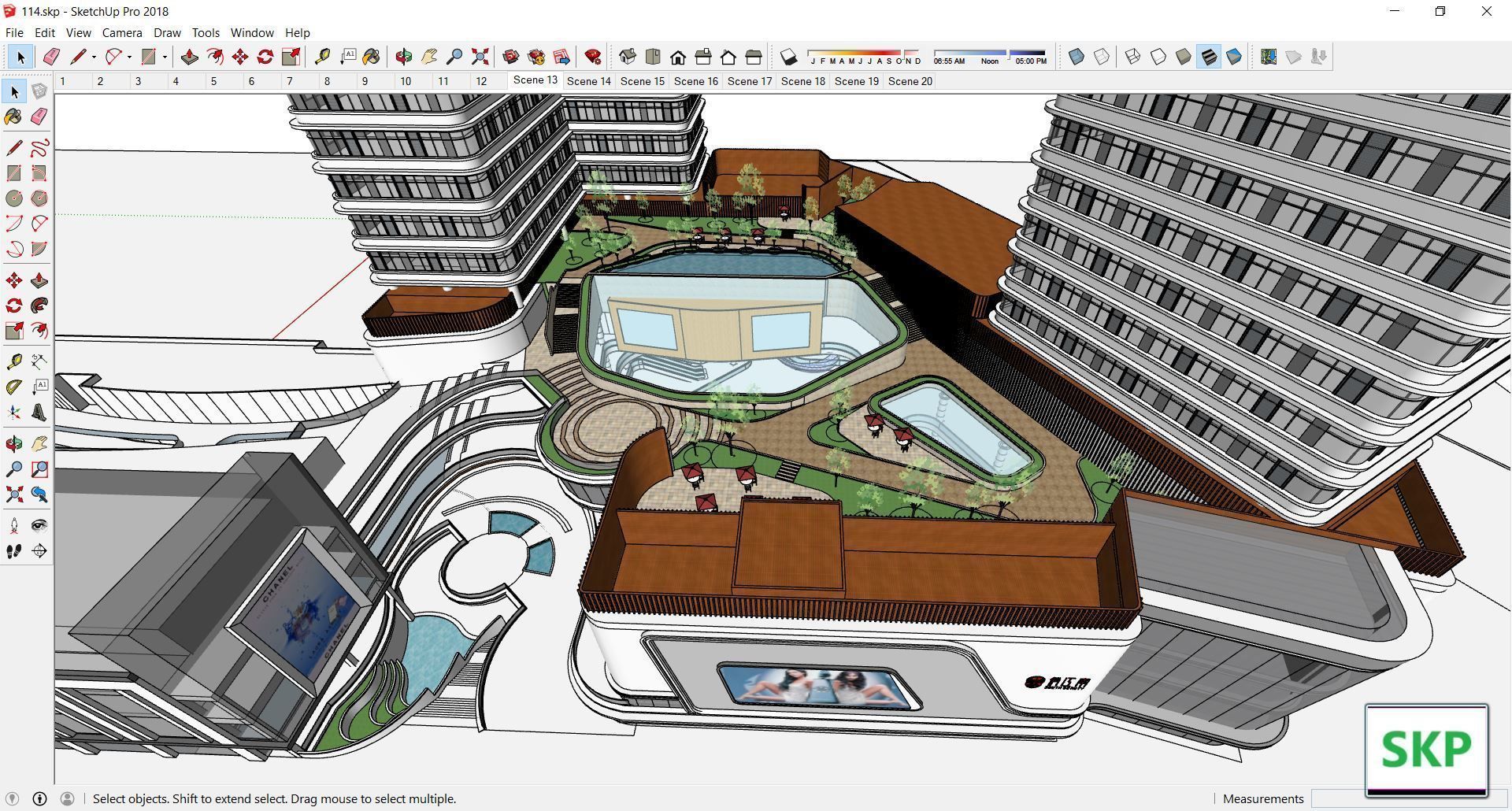Choose the Walk footprints tool

point(14,551)
